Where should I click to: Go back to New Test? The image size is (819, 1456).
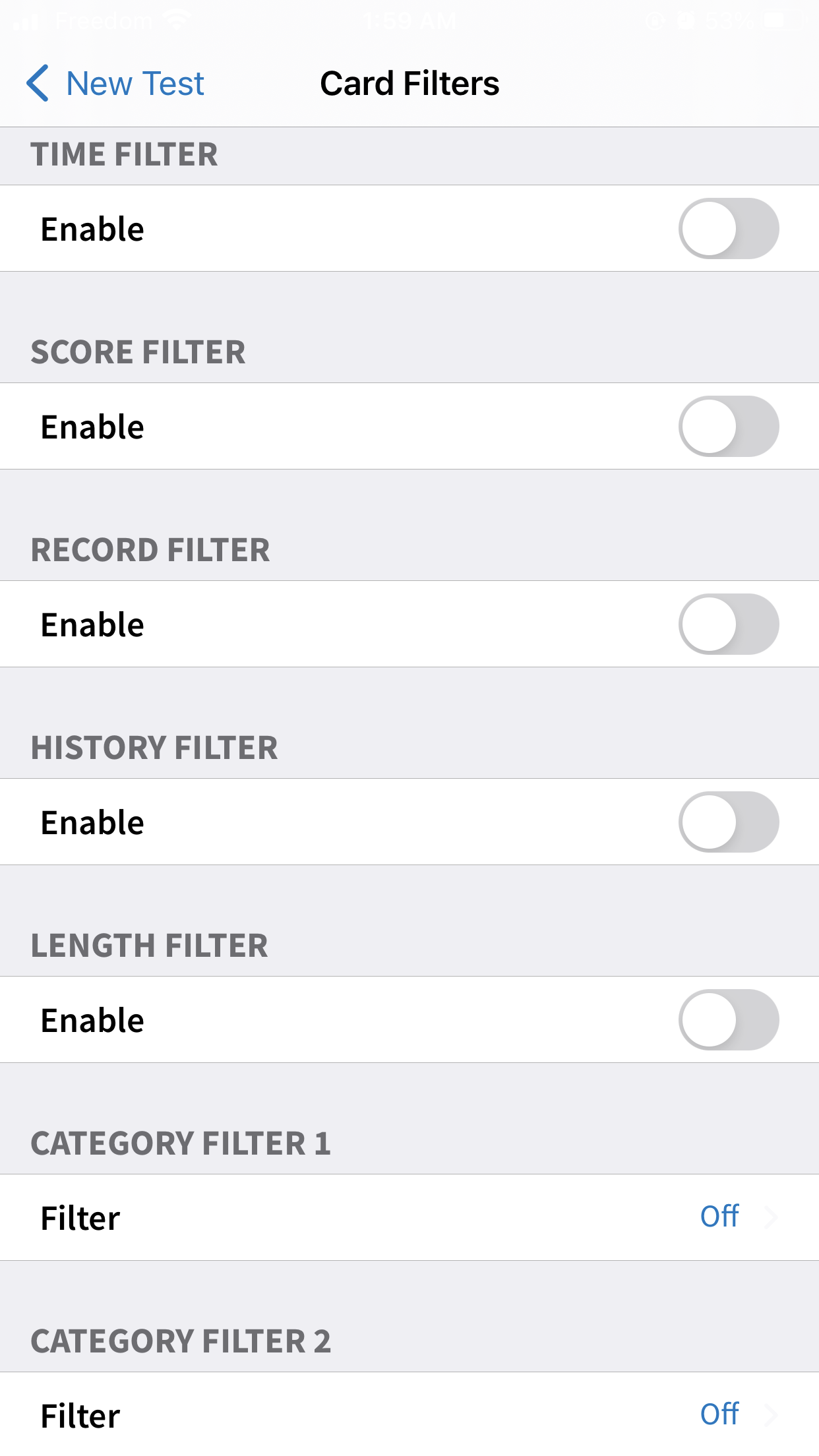coord(115,83)
